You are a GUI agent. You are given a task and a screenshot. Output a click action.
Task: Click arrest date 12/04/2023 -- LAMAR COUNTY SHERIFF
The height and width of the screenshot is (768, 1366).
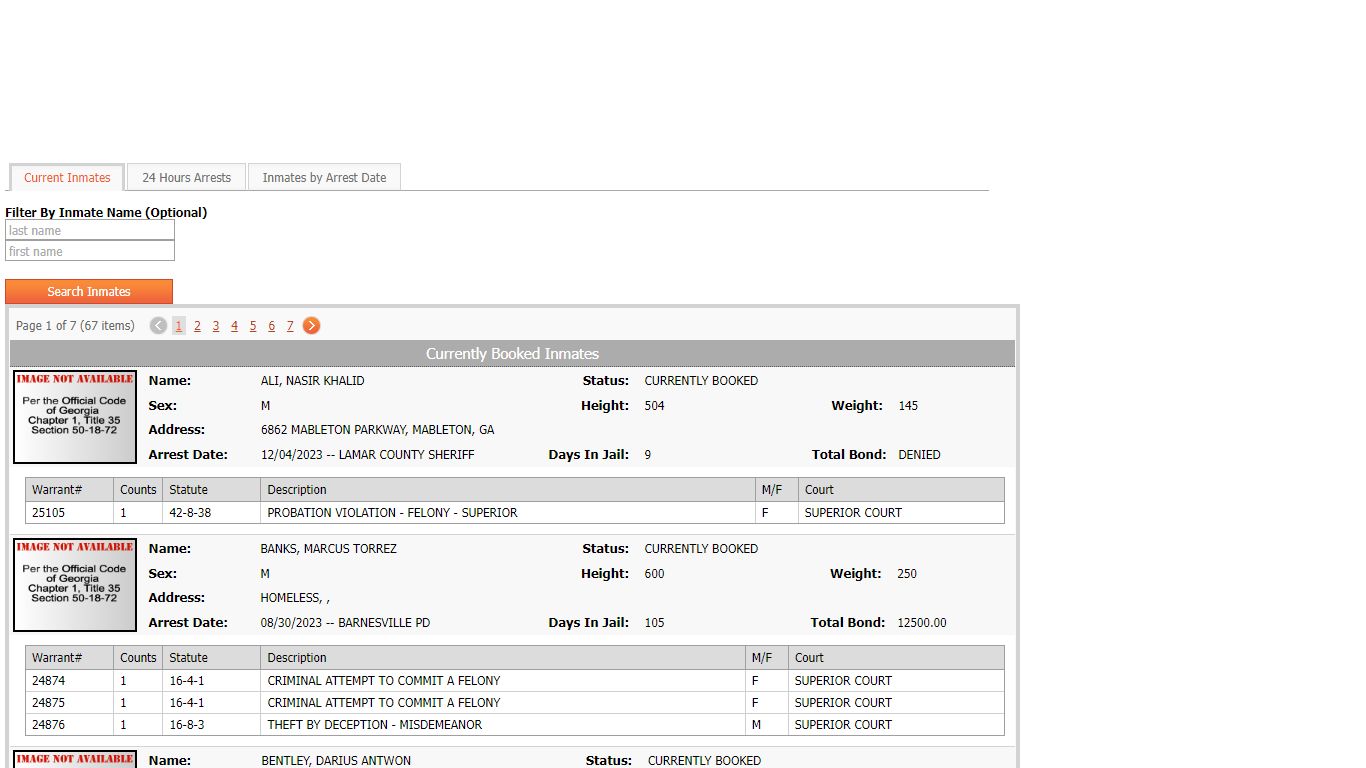tap(367, 455)
